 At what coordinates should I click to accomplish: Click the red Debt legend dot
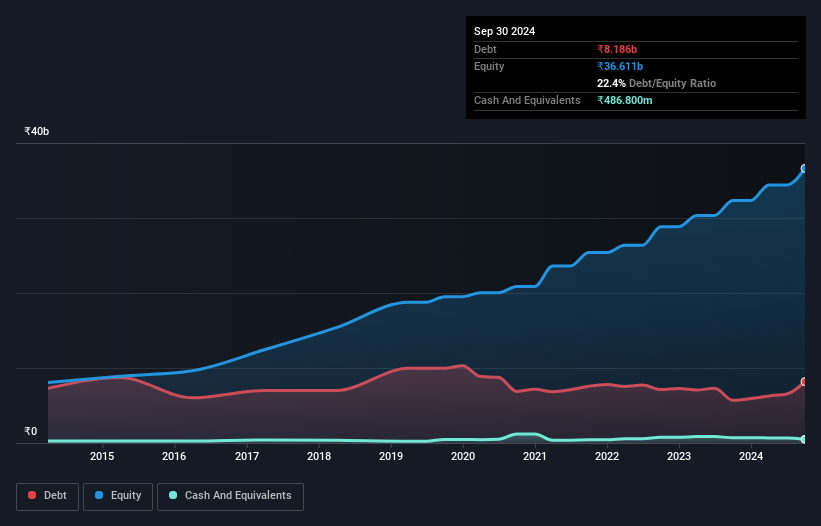[32, 495]
